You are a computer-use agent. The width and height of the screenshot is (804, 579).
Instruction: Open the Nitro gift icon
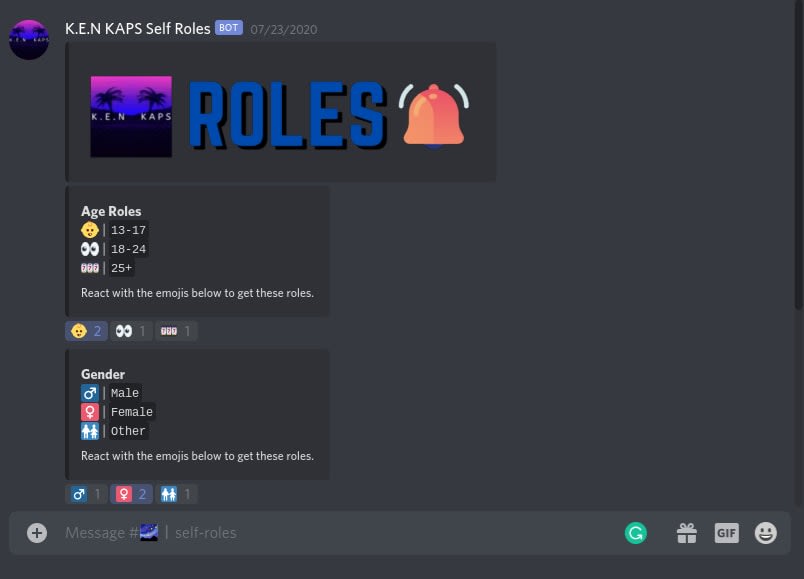(x=687, y=533)
